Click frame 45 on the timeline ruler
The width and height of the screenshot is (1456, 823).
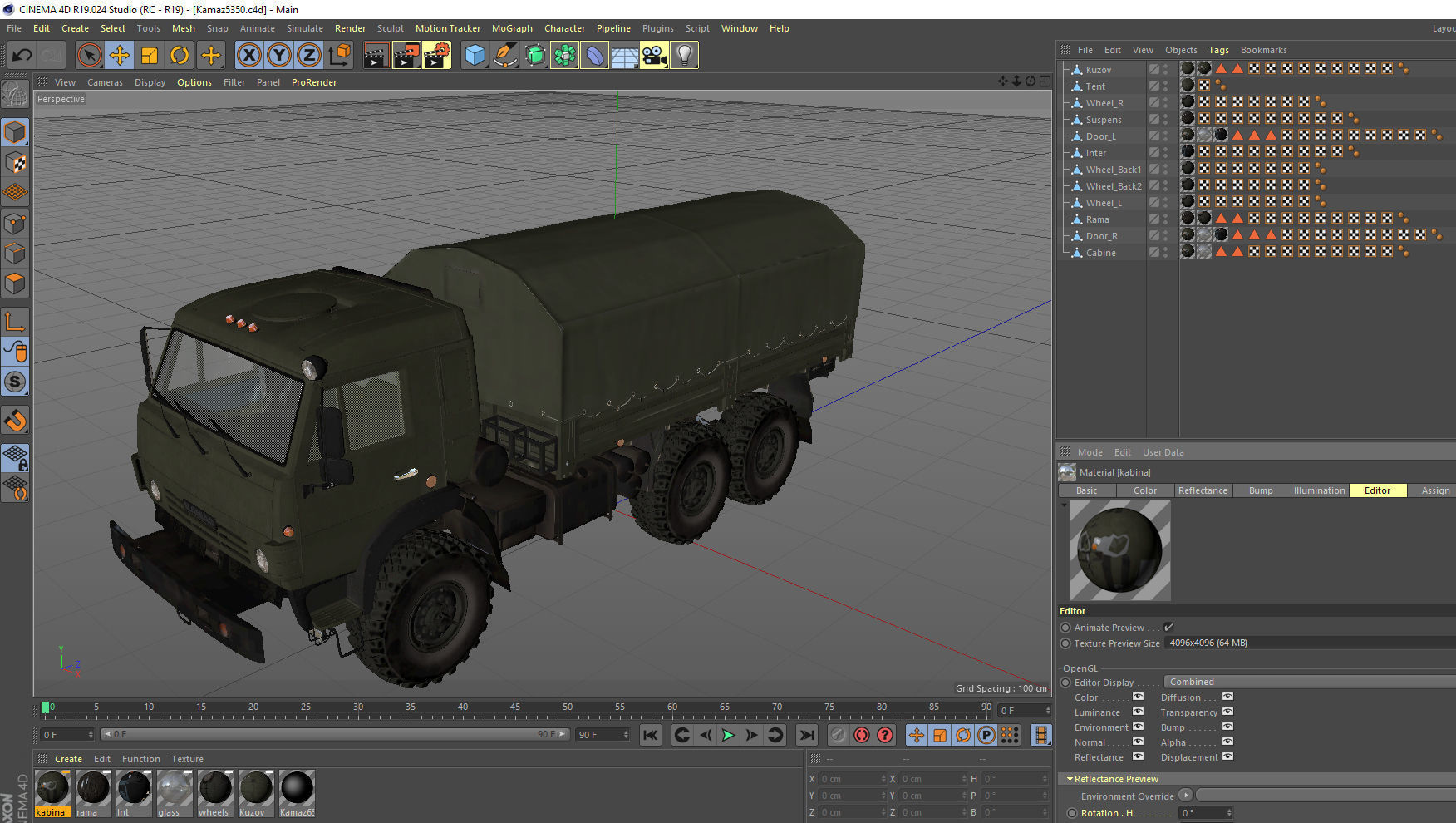point(514,709)
